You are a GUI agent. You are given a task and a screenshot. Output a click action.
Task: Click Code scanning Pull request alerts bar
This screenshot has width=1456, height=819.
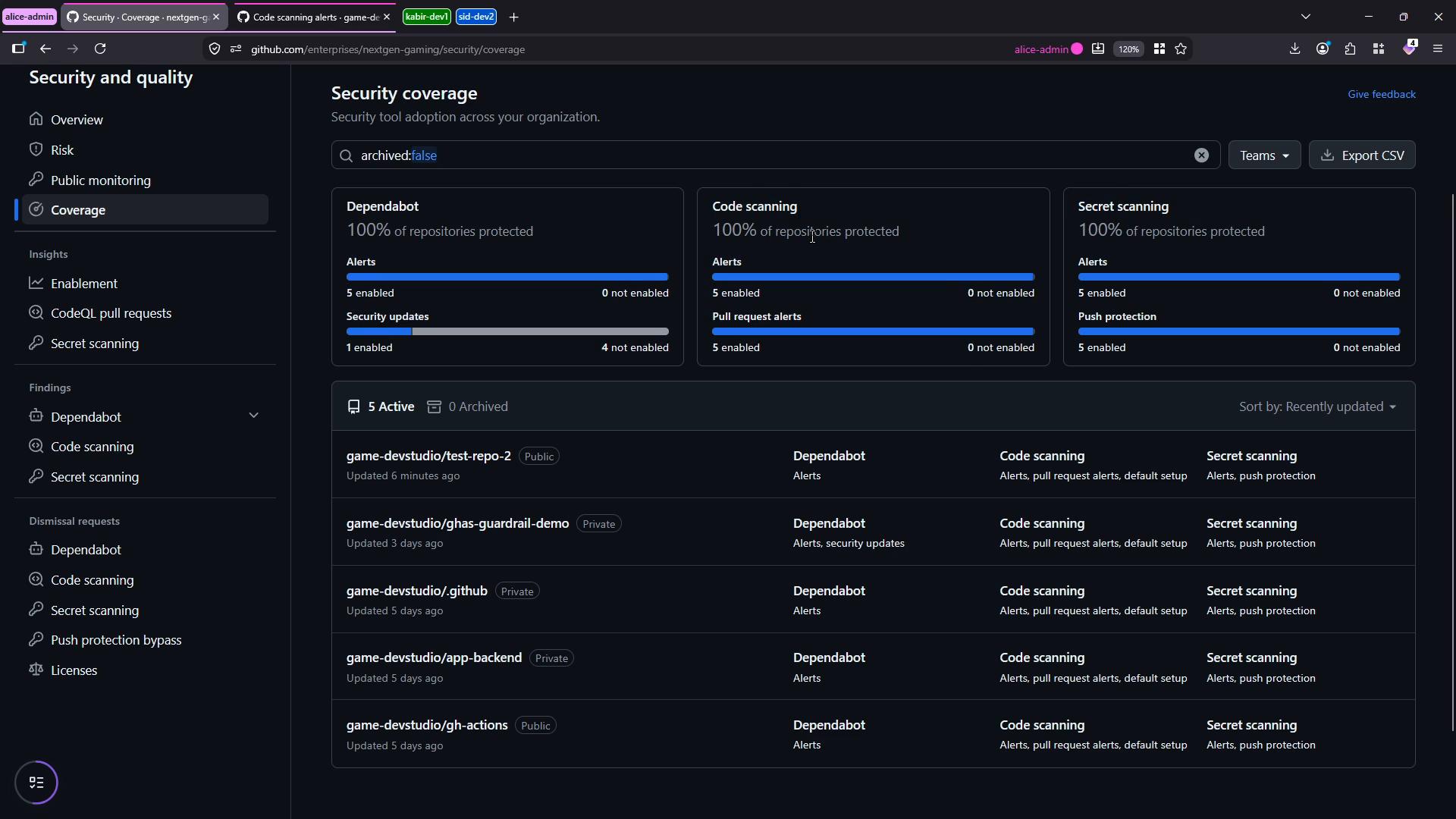pos(873,331)
